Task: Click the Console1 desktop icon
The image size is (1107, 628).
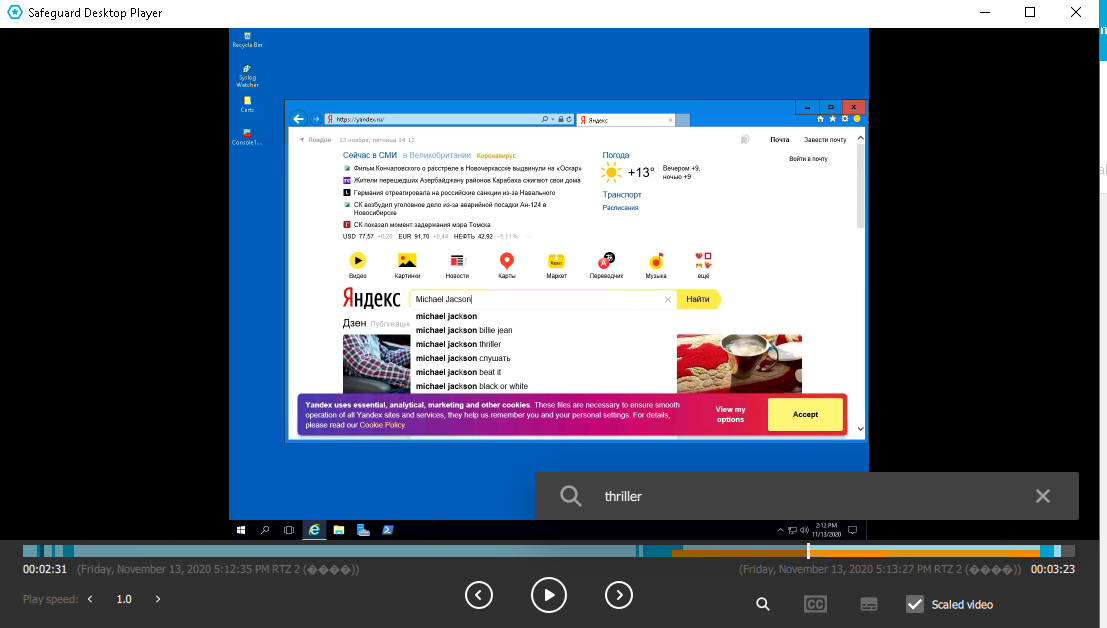Action: click(247, 137)
